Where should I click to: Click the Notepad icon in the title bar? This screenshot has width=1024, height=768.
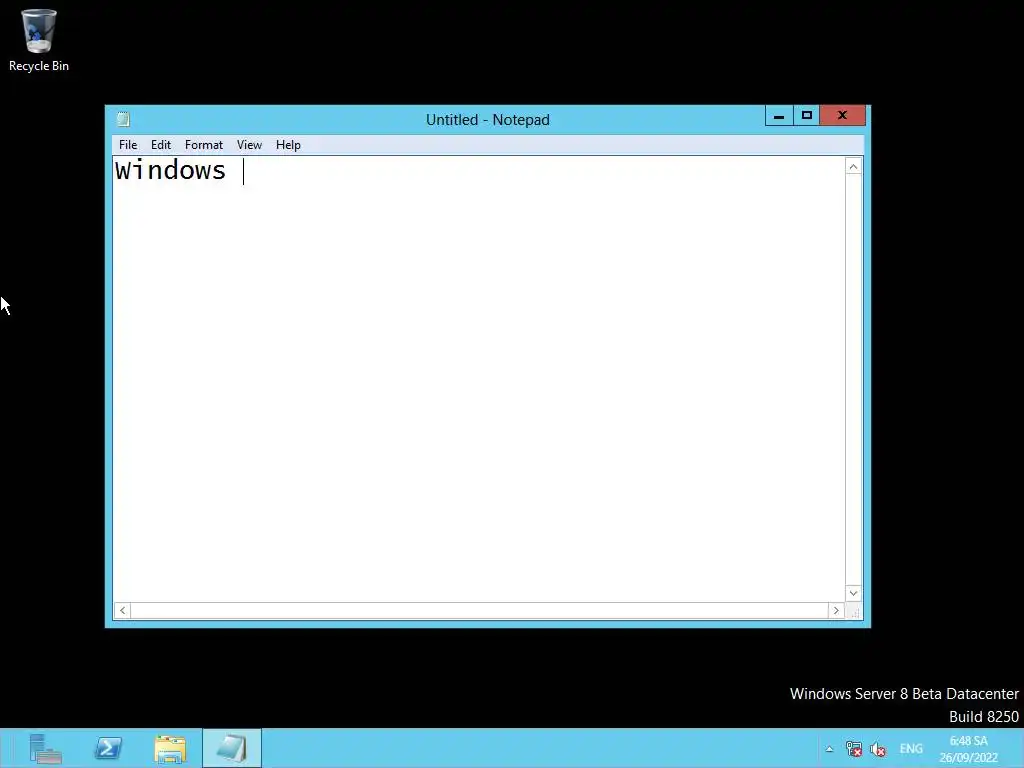(123, 120)
